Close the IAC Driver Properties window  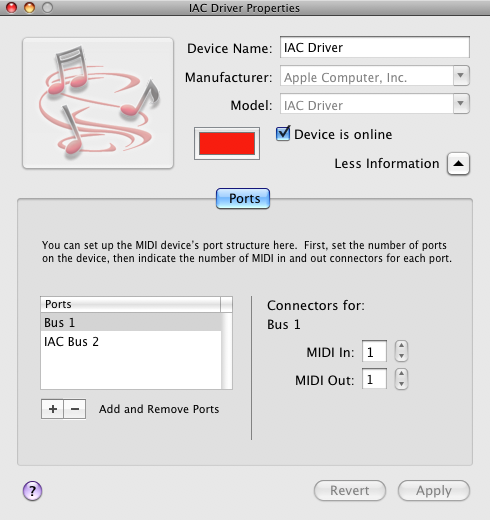point(12,7)
